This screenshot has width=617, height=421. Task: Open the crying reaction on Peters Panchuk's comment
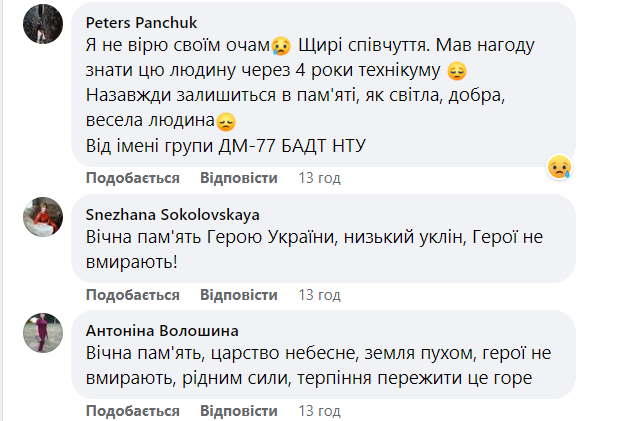point(559,167)
